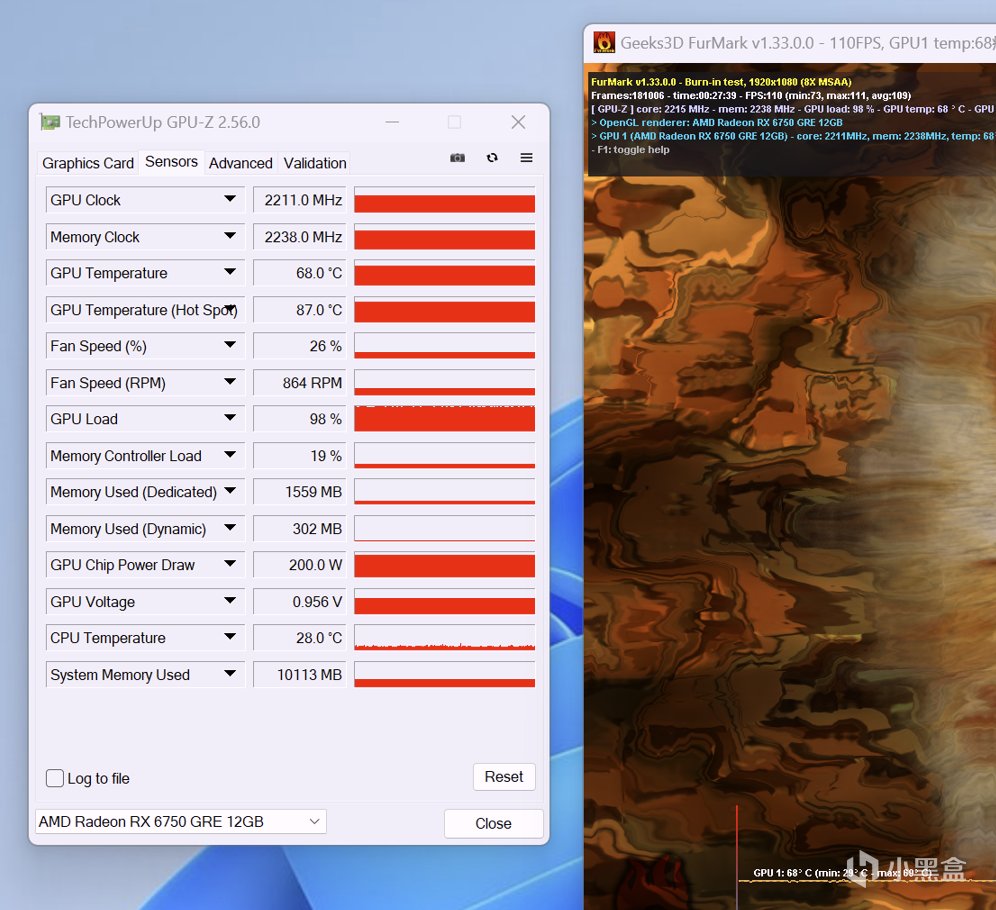Image resolution: width=996 pixels, height=910 pixels.
Task: Click the 200.0 W power draw value
Action: pyautogui.click(x=300, y=565)
